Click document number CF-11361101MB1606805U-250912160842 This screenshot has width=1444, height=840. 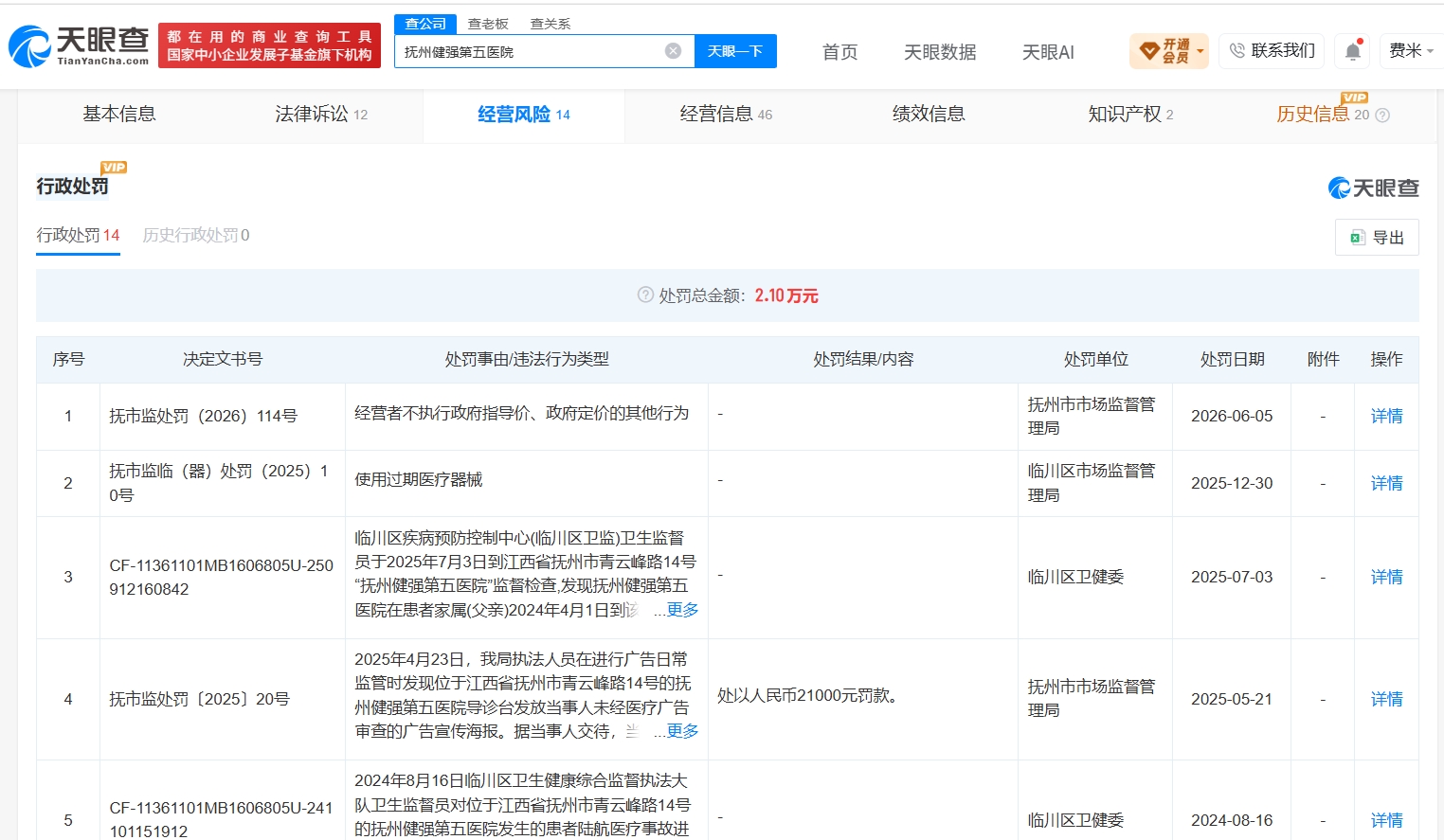[x=222, y=578]
